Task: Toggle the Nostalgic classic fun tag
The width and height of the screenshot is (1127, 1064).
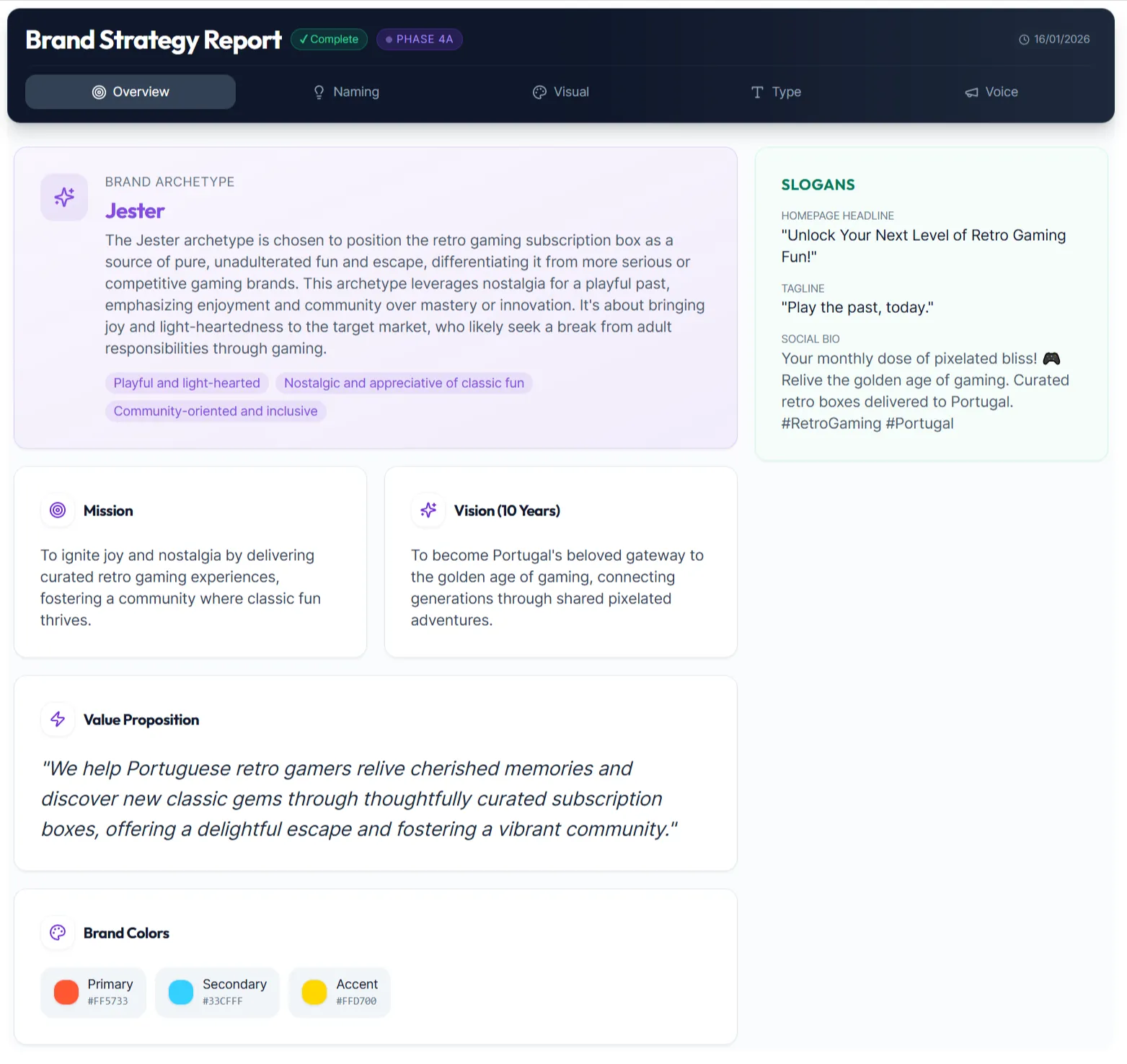Action: click(x=404, y=383)
